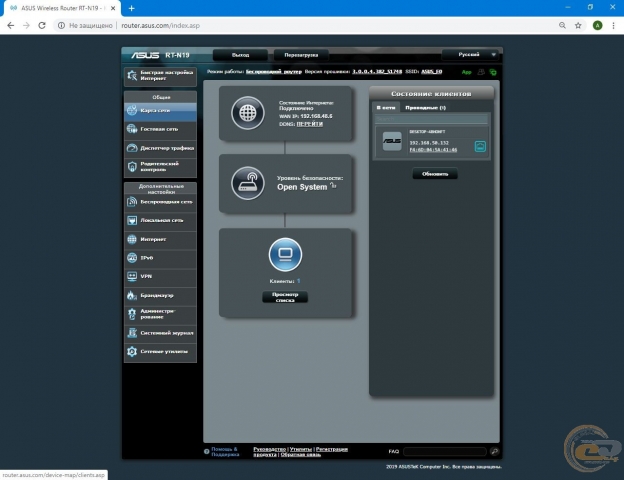The width and height of the screenshot is (624, 480).
Task: Click client connection type icon beside MAC
Action: pyautogui.click(x=480, y=146)
